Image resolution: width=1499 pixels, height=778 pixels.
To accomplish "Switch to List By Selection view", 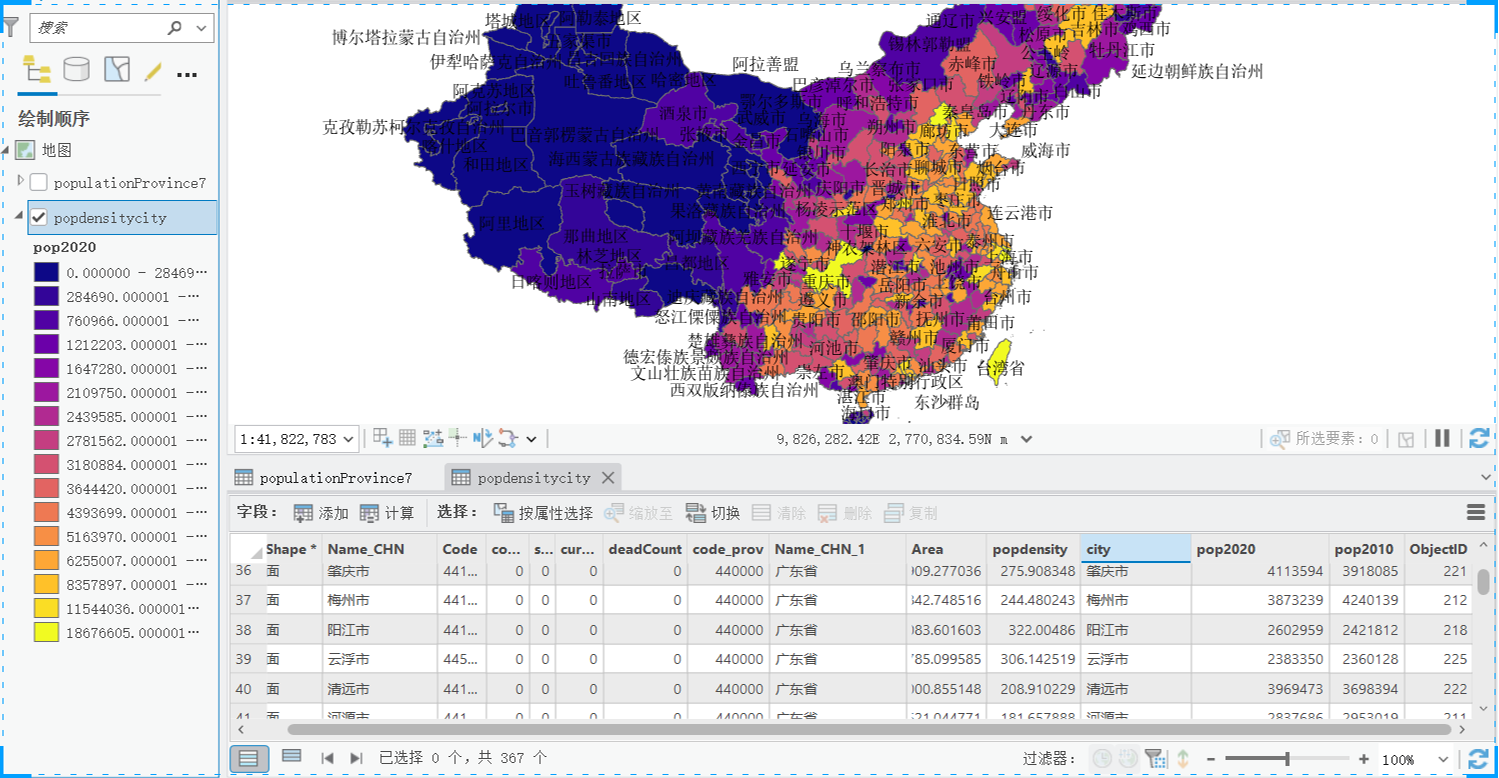I will coord(117,70).
